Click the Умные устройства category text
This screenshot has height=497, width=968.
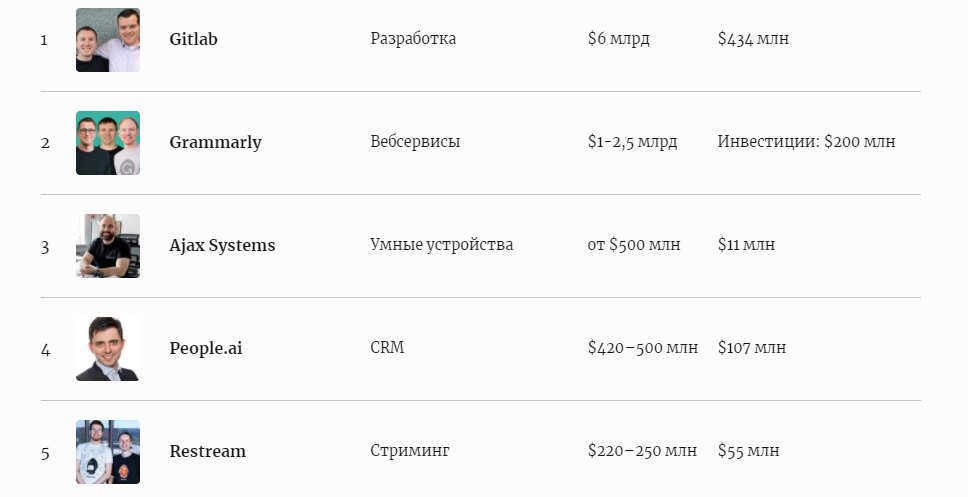tap(441, 245)
